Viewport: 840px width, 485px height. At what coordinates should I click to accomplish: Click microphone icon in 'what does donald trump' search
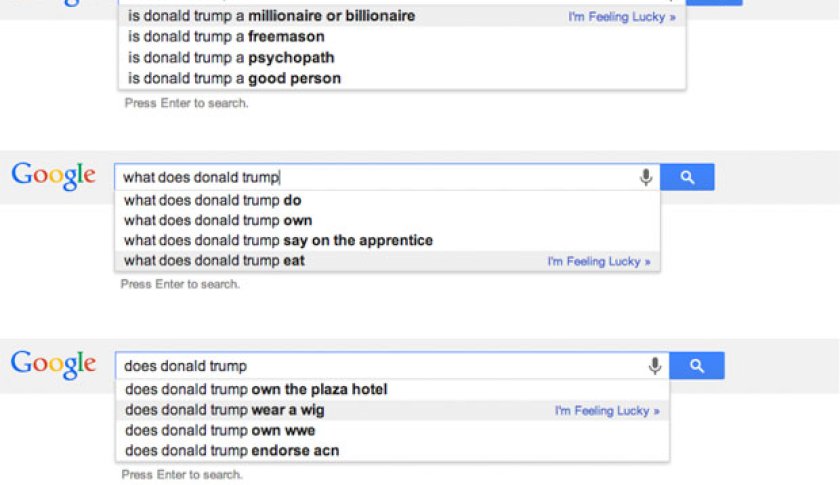[x=646, y=178]
